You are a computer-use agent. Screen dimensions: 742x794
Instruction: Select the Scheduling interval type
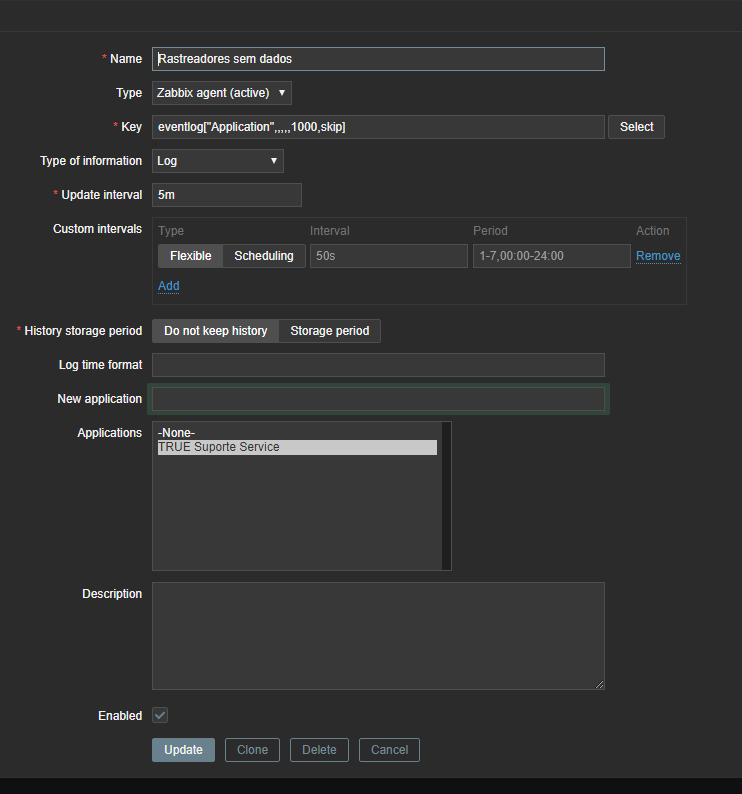click(264, 256)
